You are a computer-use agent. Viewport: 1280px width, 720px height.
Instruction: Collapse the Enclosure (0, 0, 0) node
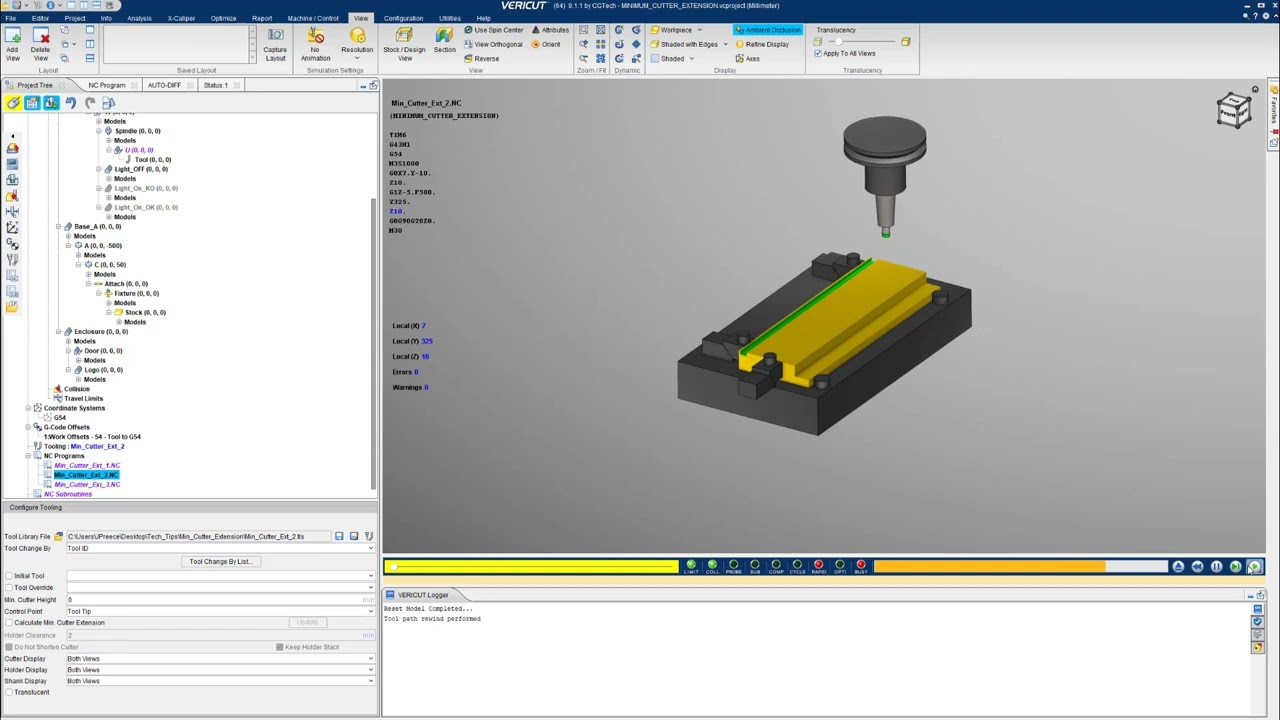pyautogui.click(x=58, y=332)
